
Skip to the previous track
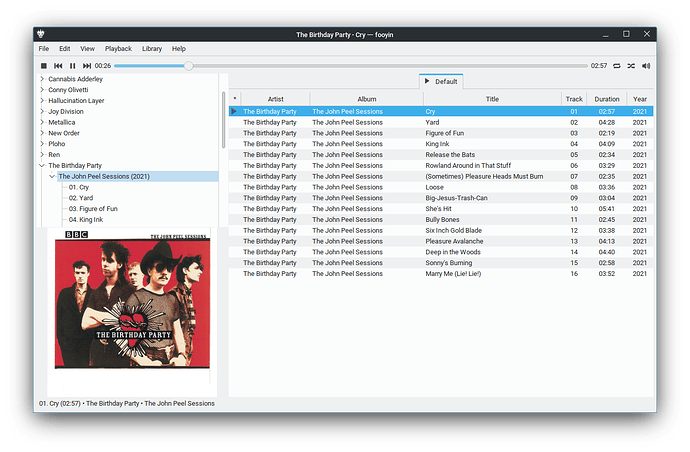[58, 66]
